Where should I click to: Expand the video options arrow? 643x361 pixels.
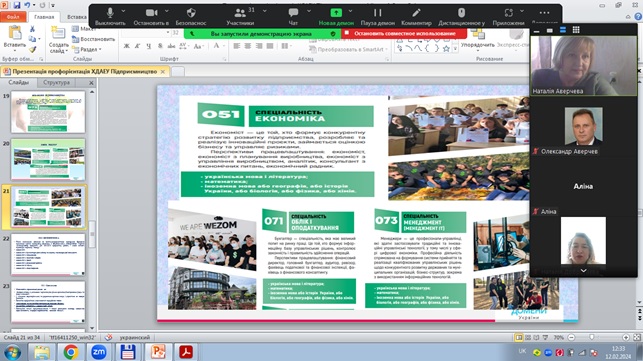[166, 11]
